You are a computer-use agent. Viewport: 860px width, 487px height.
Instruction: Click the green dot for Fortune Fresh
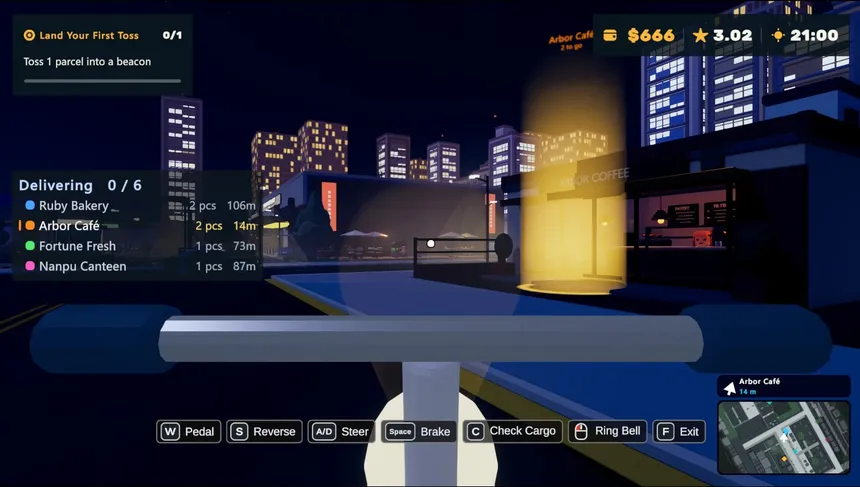(x=30, y=246)
